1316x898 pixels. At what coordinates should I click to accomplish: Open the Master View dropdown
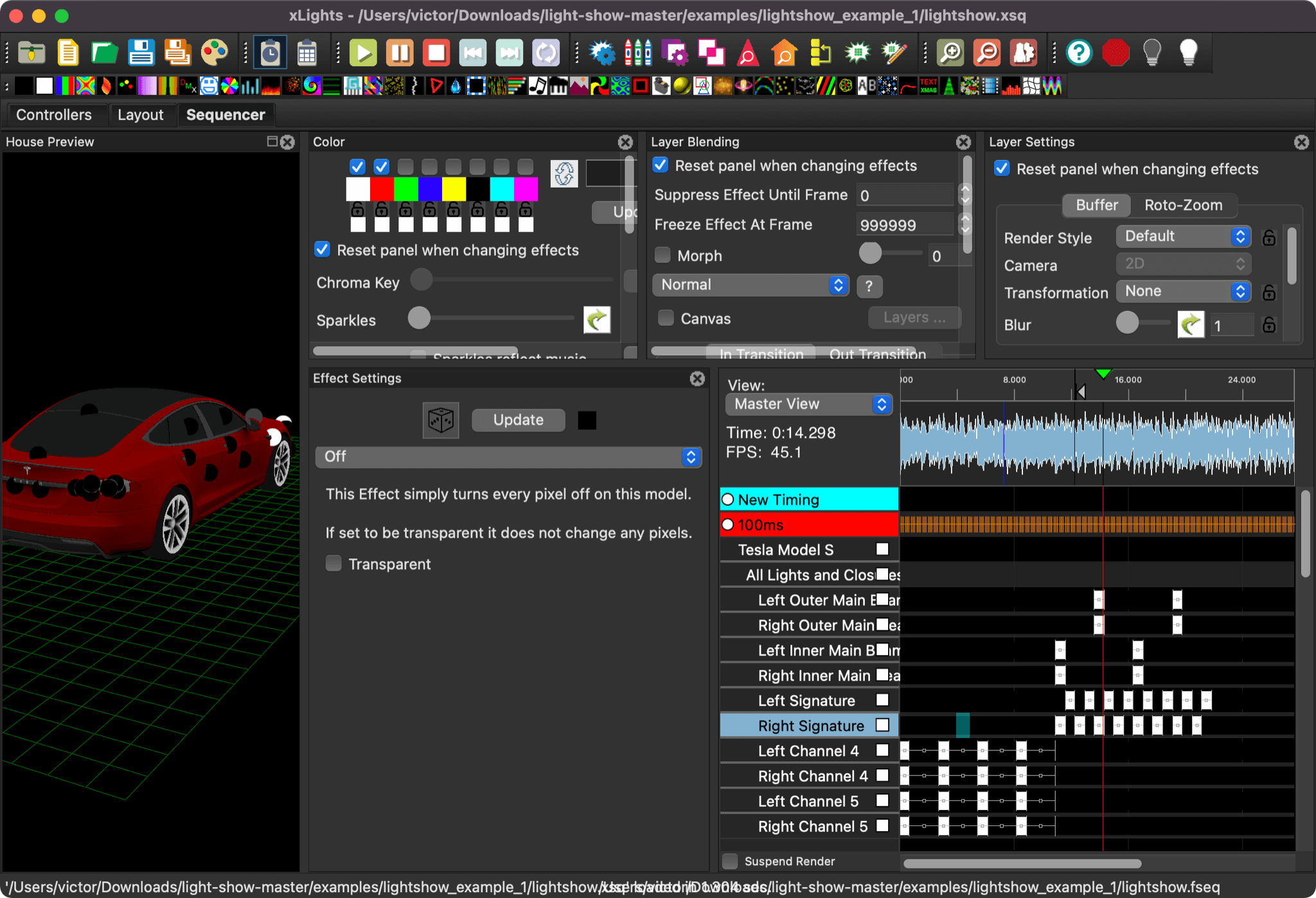[x=808, y=404]
